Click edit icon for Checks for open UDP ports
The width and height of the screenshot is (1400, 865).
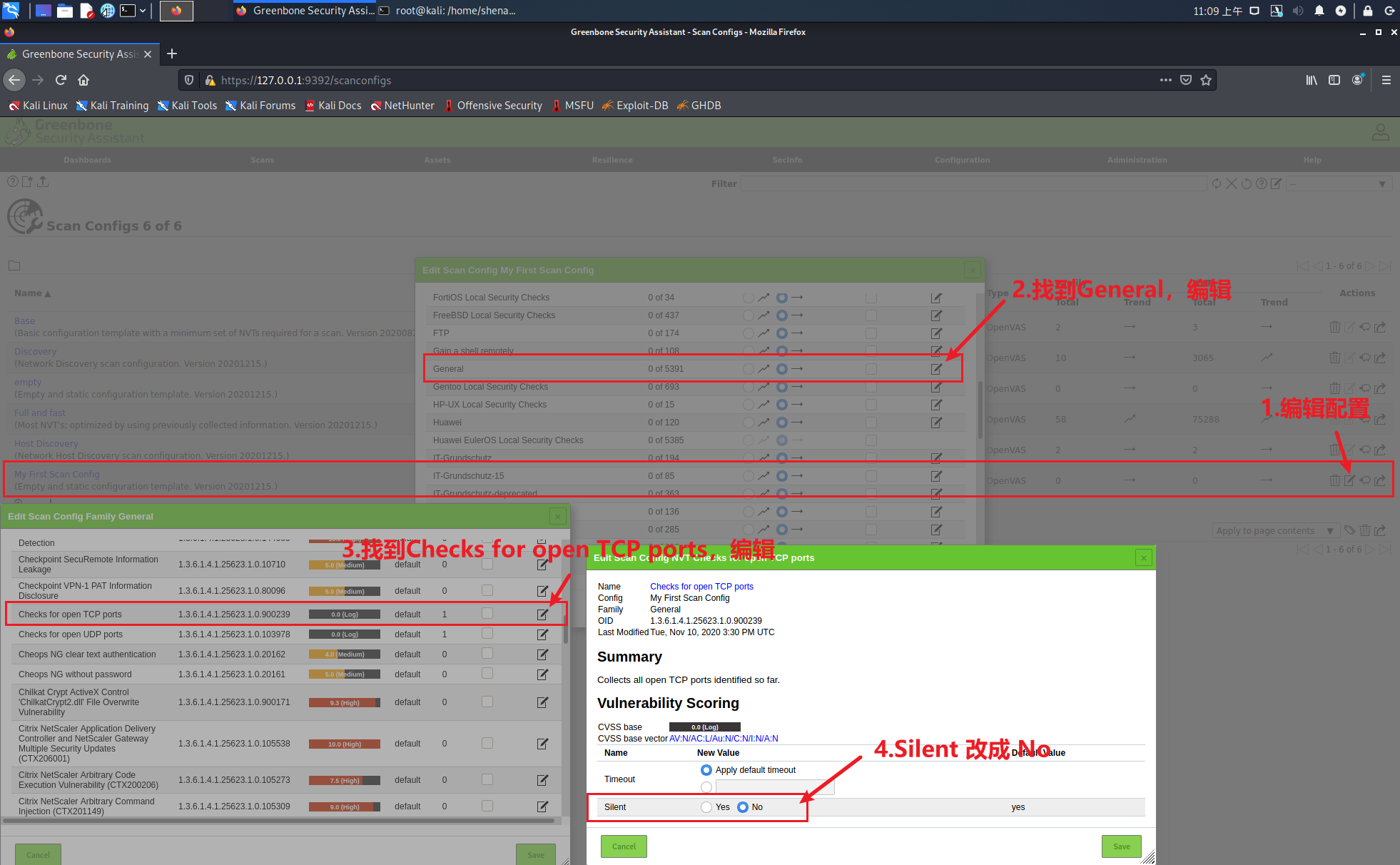tap(542, 634)
